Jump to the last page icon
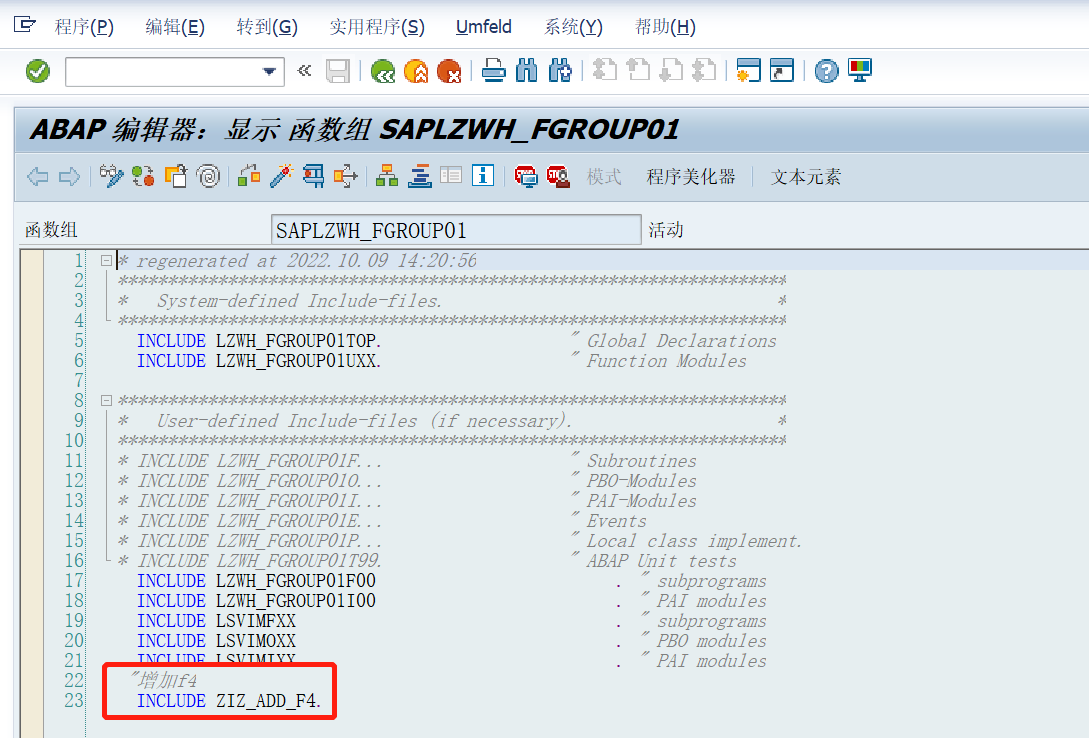The image size is (1089, 738). point(704,71)
